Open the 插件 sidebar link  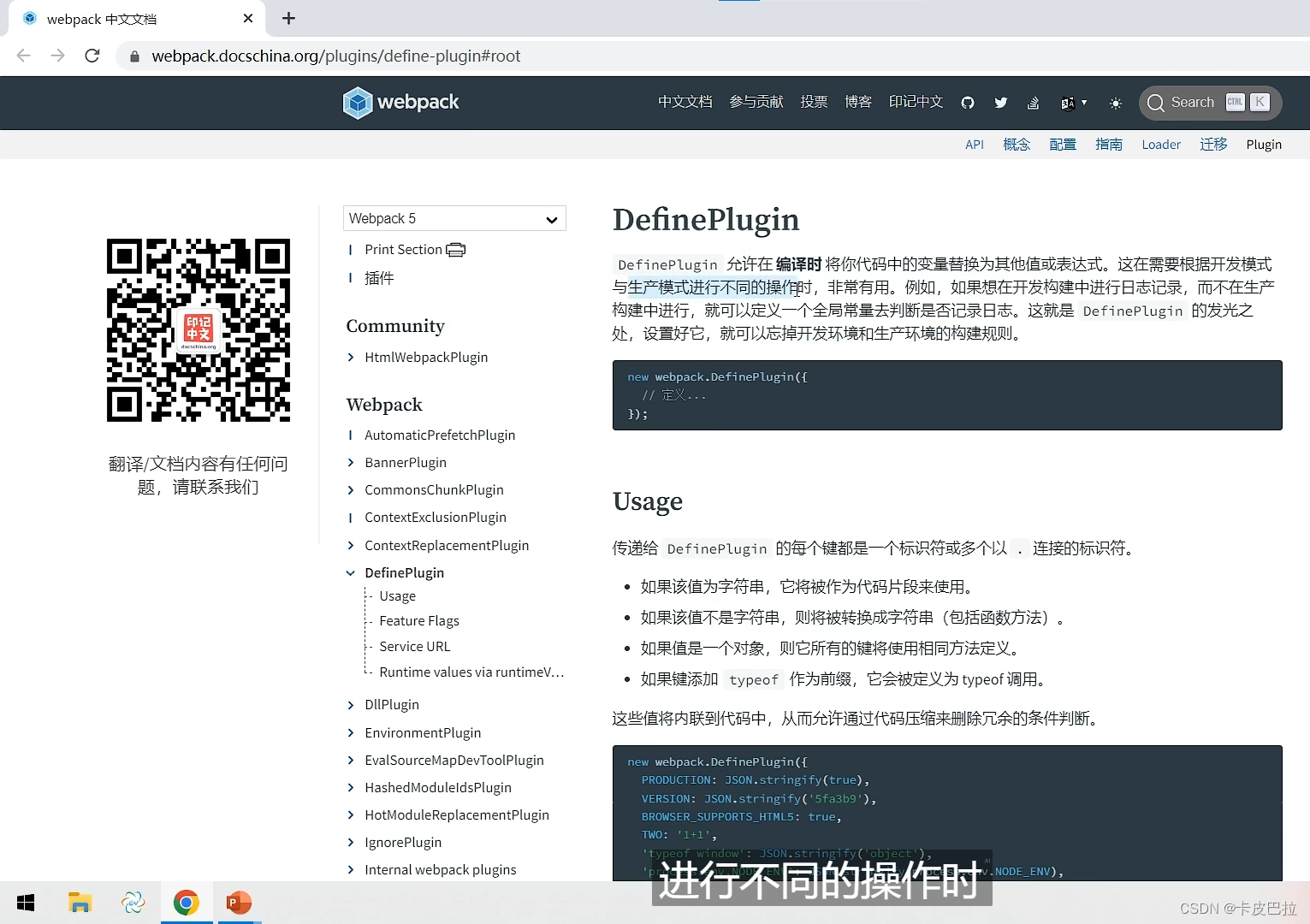(x=379, y=278)
